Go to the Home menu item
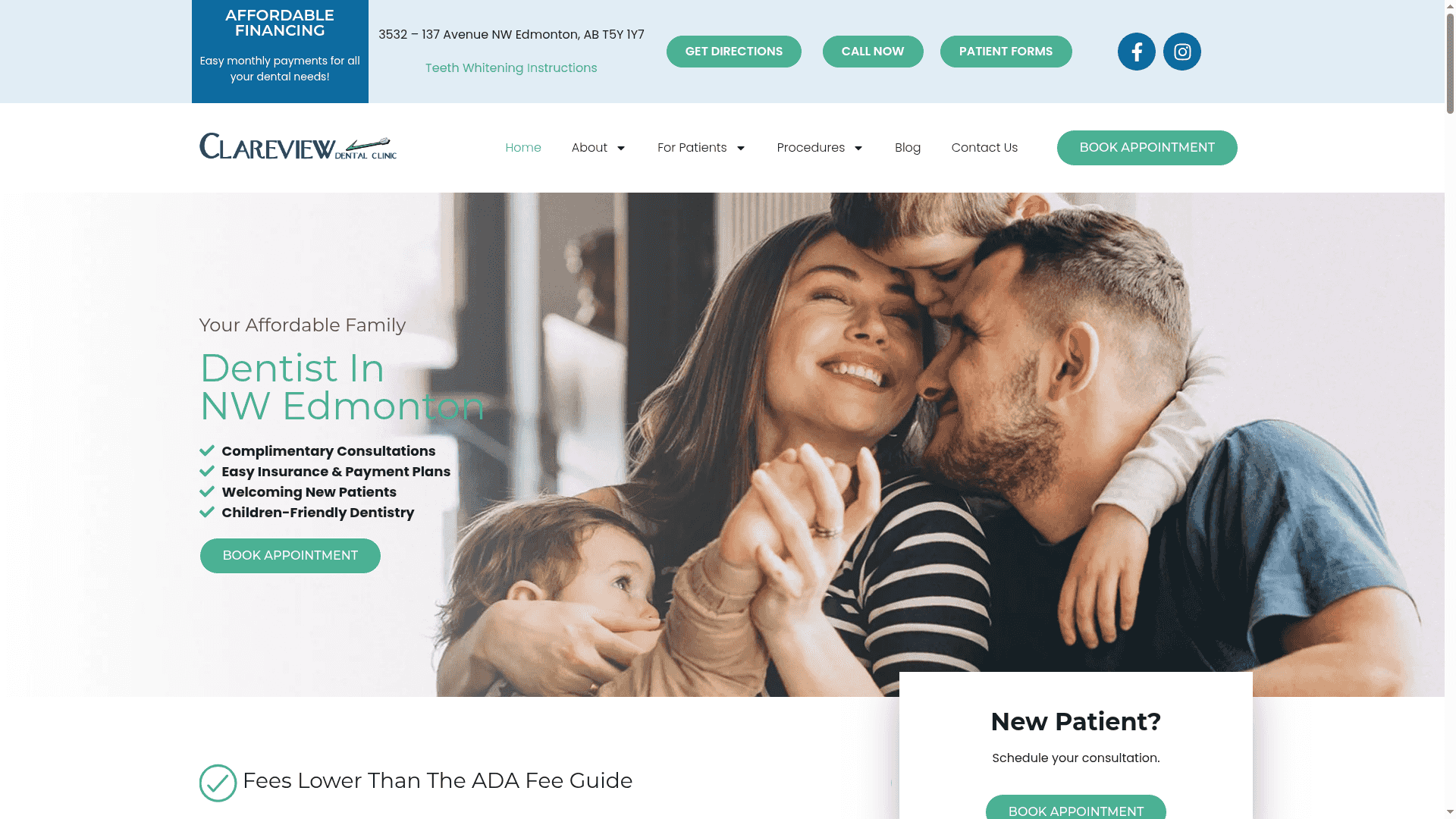 [x=523, y=147]
